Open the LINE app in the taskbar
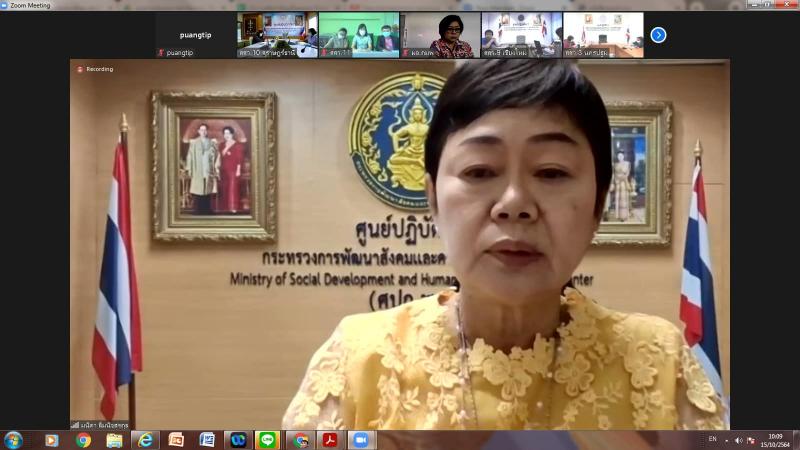 coord(267,440)
